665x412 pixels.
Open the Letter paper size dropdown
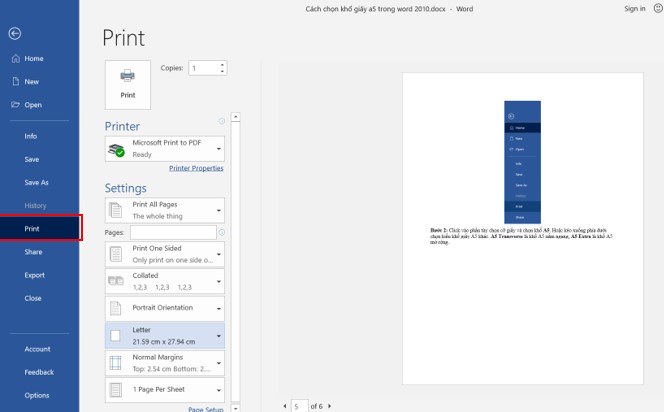pos(165,335)
